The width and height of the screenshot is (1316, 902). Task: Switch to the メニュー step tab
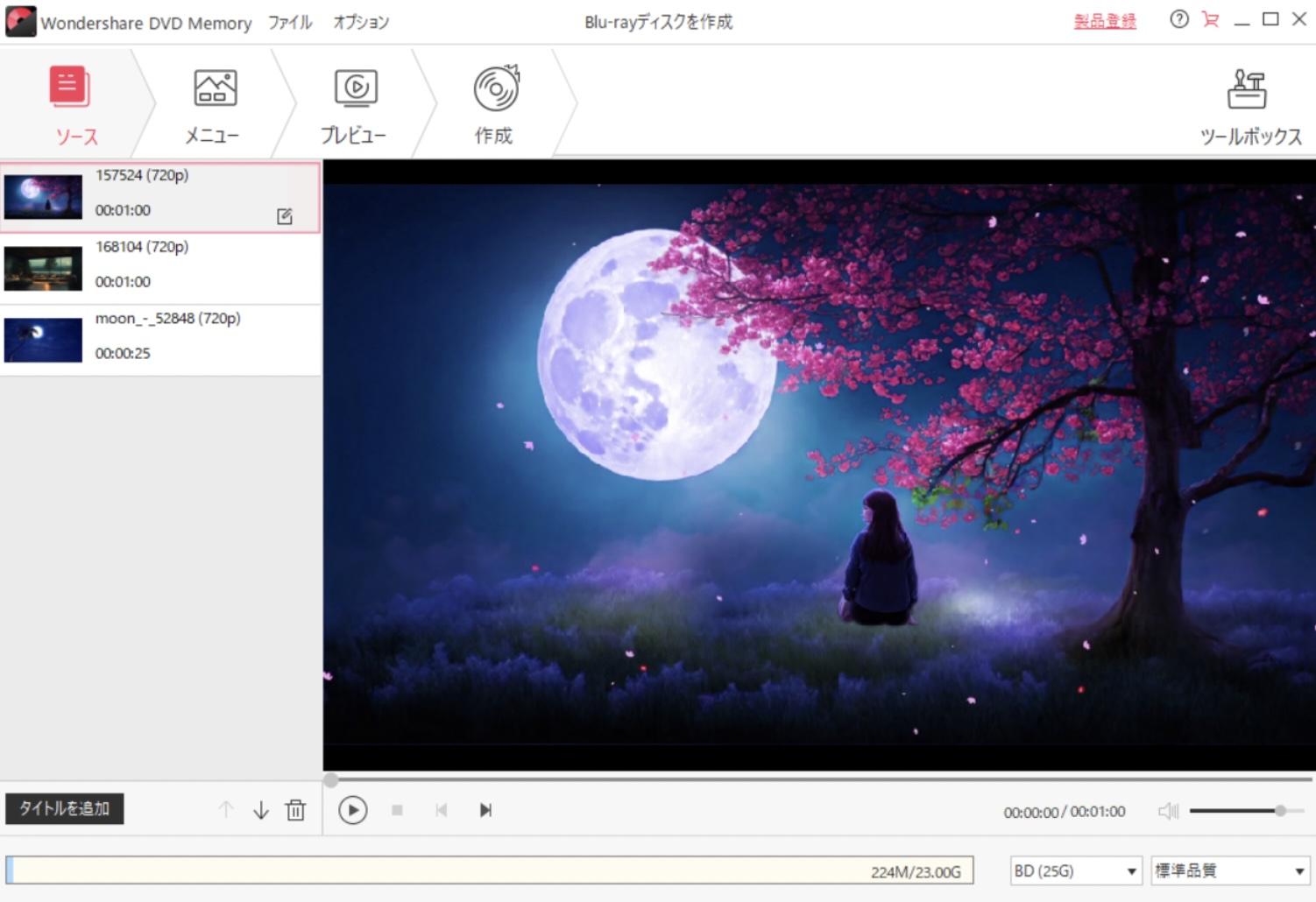click(214, 103)
